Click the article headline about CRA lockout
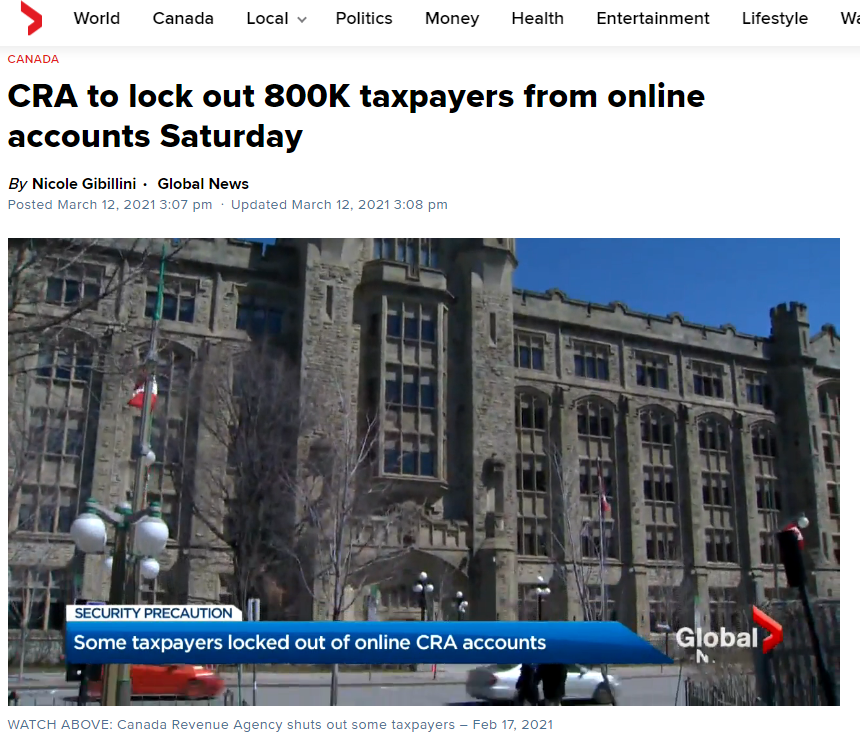Screen dimensions: 860x745 pos(356,116)
